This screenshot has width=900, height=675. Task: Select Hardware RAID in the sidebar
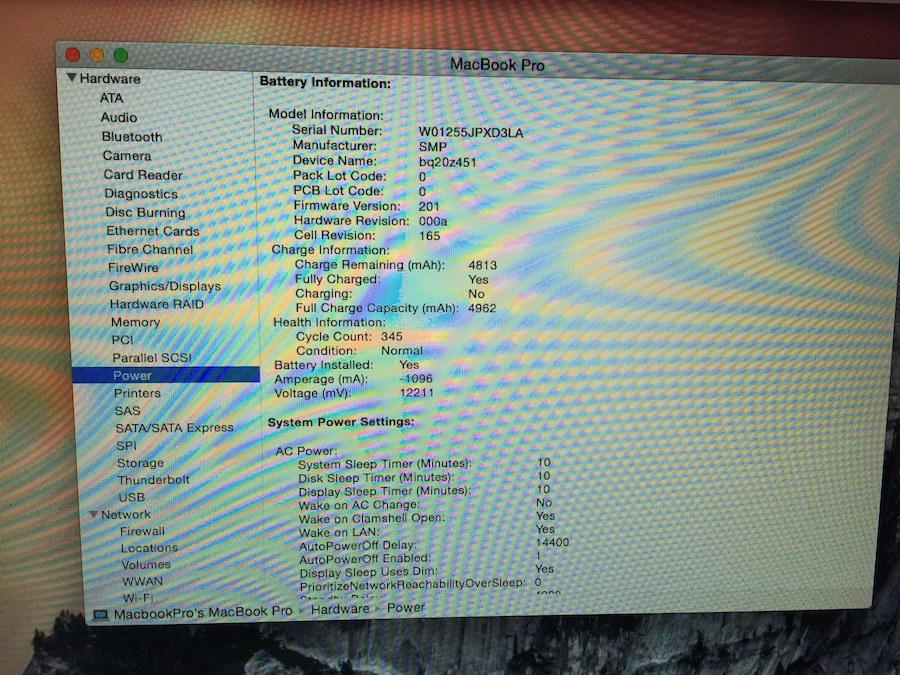click(x=157, y=304)
